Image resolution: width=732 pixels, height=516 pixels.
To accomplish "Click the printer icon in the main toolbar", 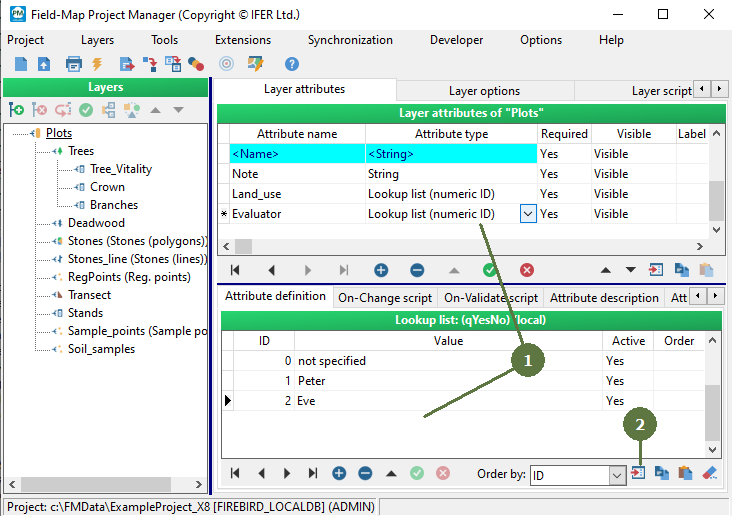I will (x=73, y=63).
